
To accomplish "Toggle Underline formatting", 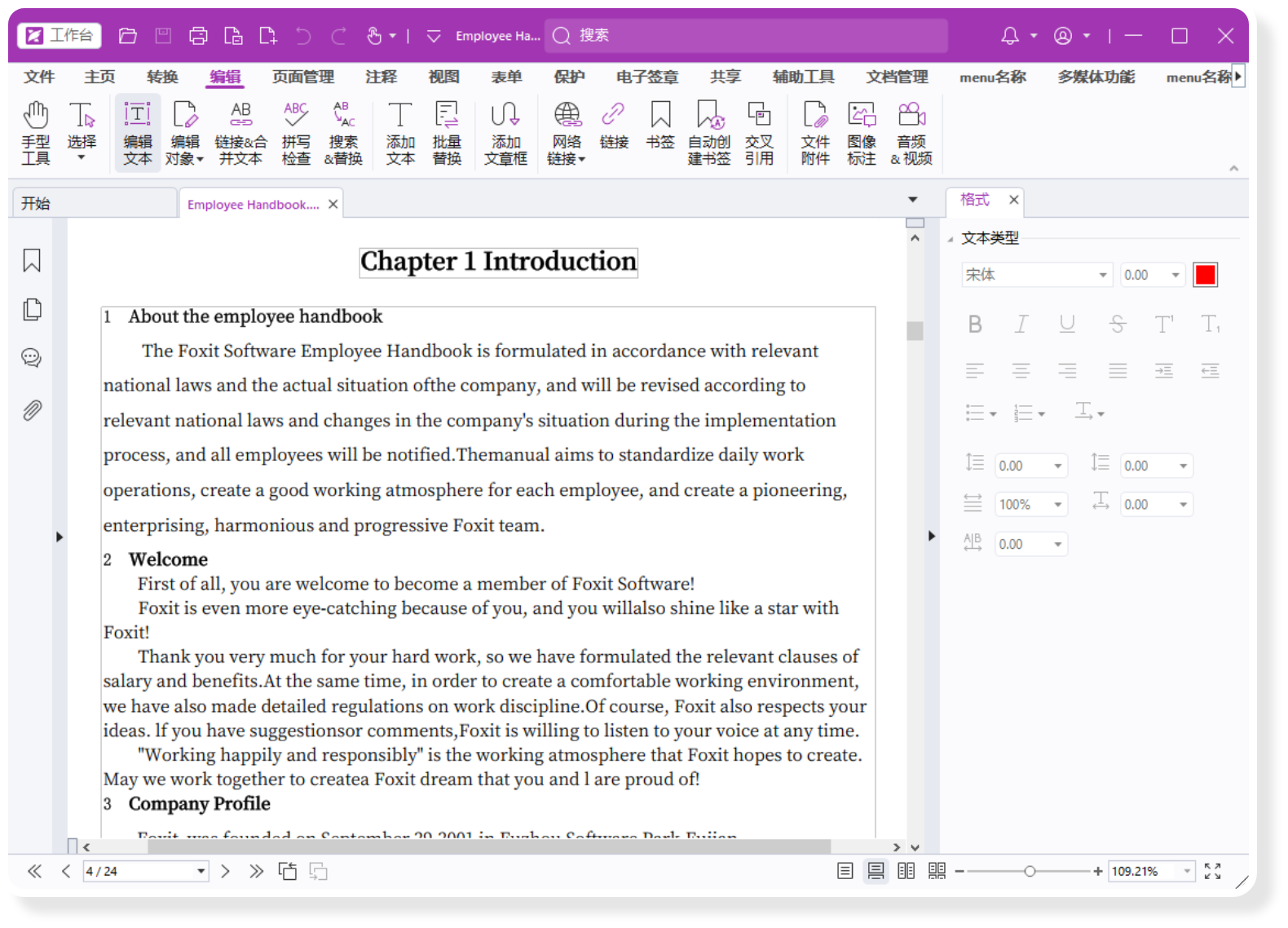I will [x=1067, y=325].
